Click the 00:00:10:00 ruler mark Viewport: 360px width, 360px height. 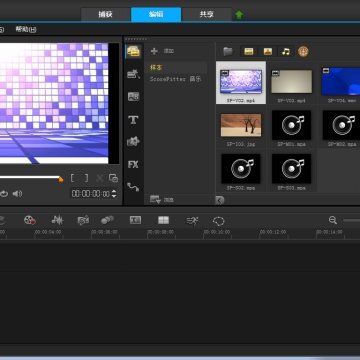(x=217, y=232)
